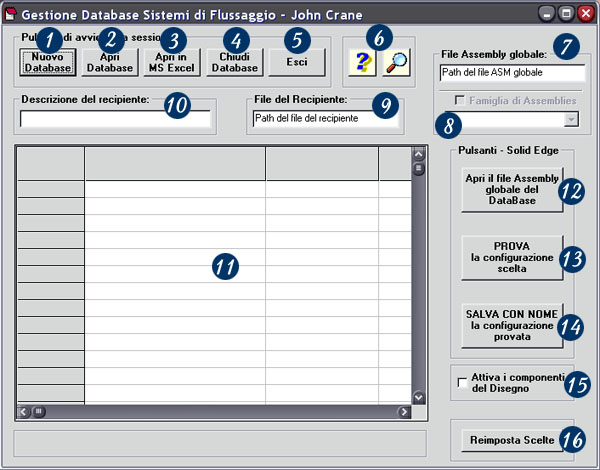Click the File del Recipiente path field
600x470 pixels.
325,119
